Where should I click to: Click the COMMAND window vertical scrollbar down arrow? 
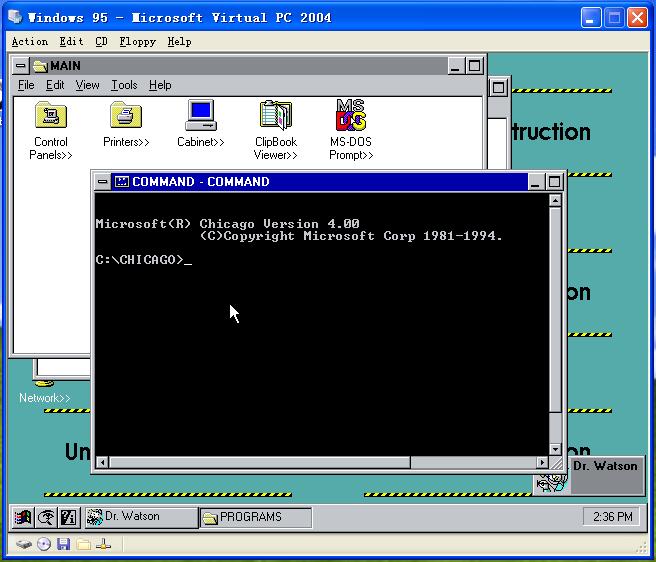tap(555, 449)
